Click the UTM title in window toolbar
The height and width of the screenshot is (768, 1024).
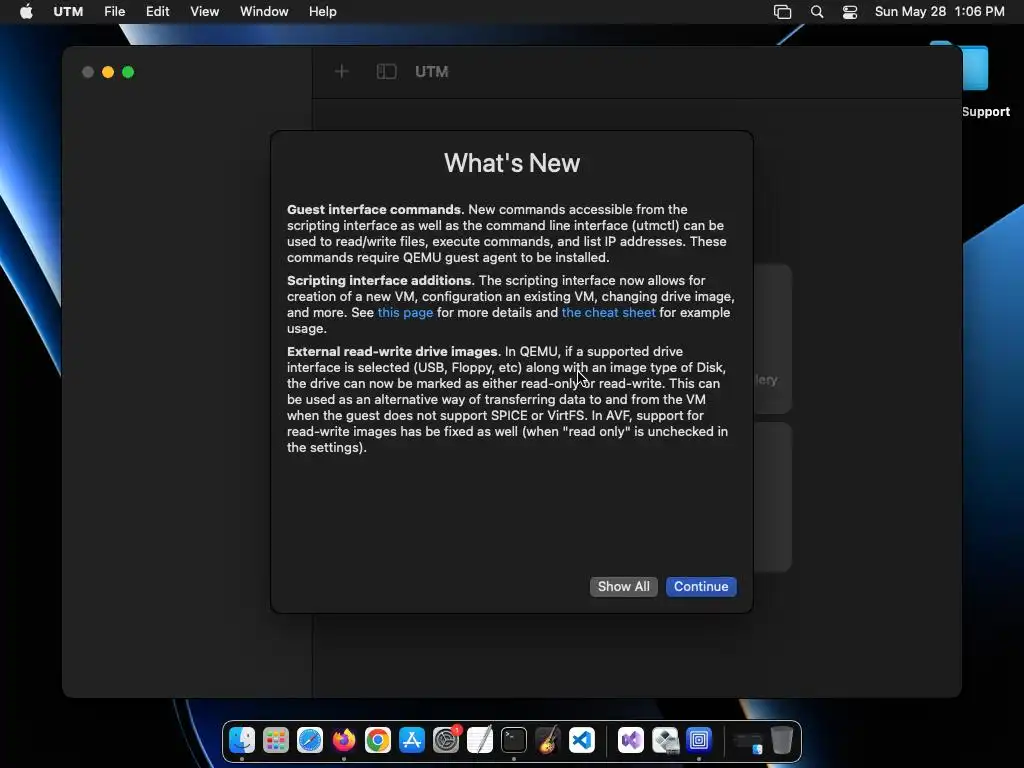pos(432,72)
